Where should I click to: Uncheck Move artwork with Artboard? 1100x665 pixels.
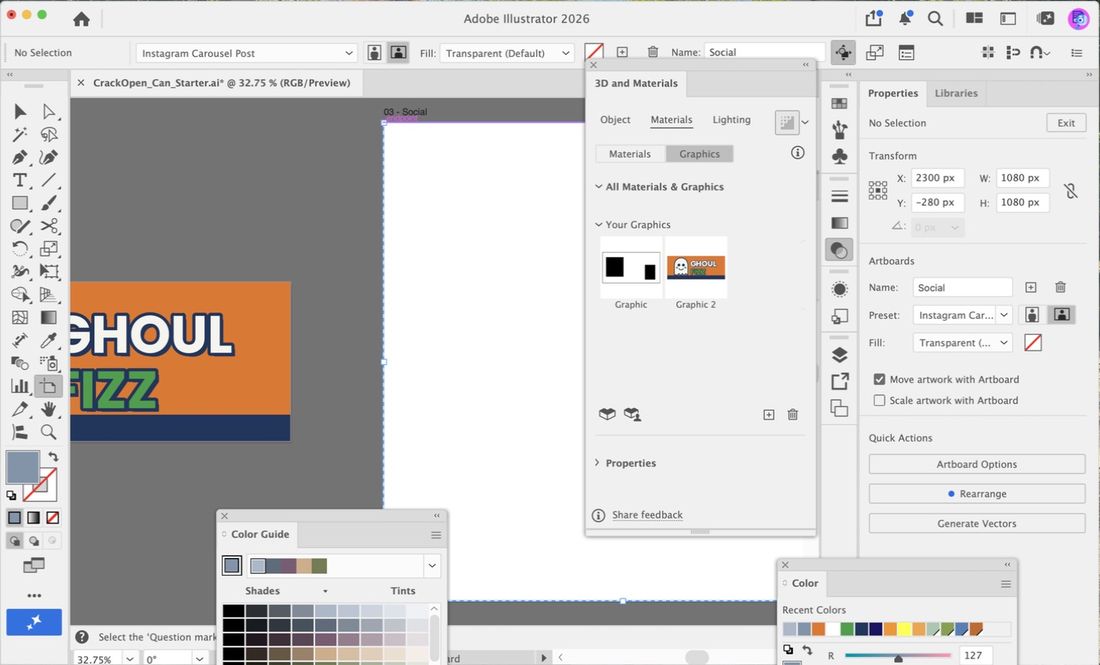click(879, 379)
